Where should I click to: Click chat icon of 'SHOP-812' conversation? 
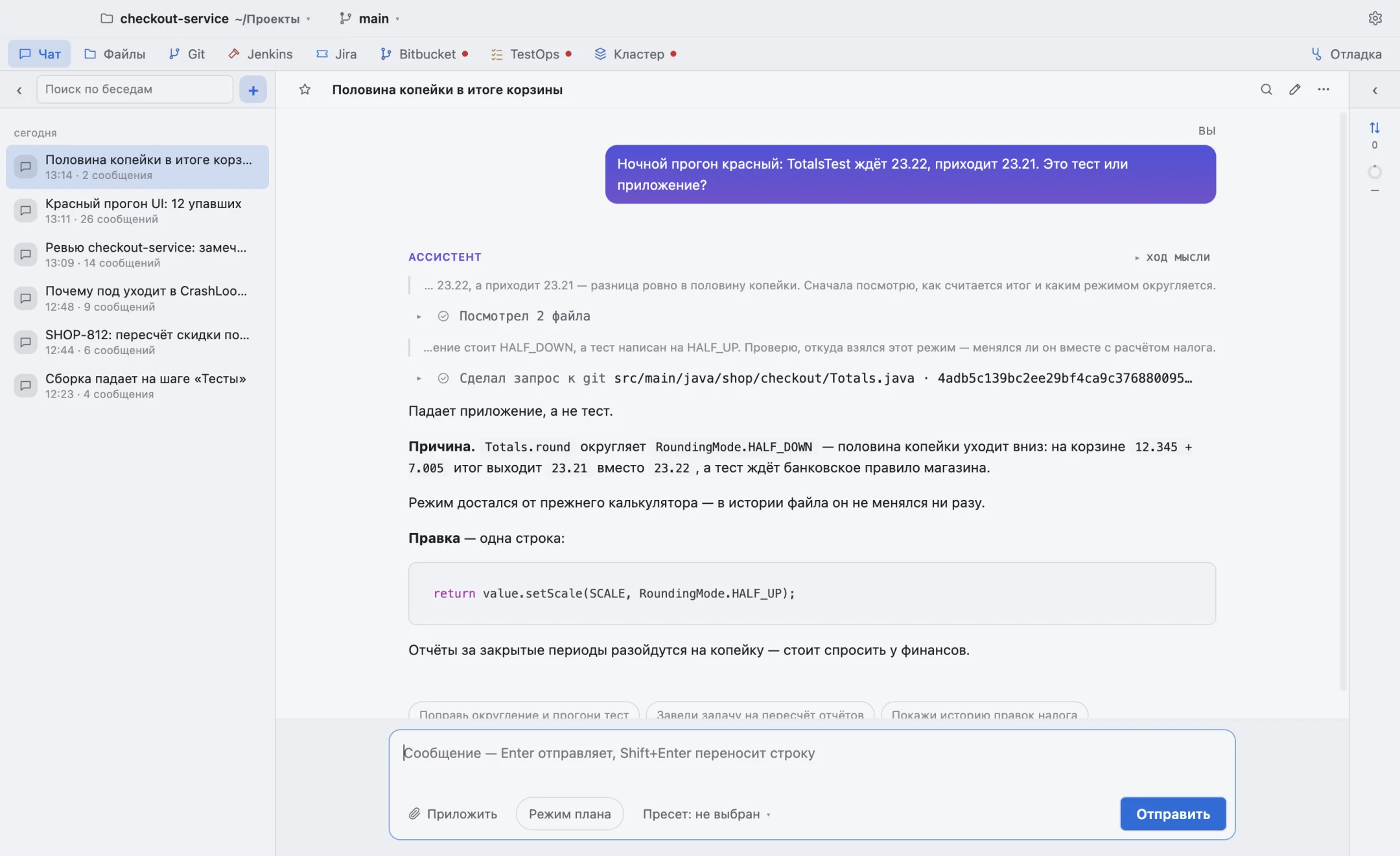25,342
